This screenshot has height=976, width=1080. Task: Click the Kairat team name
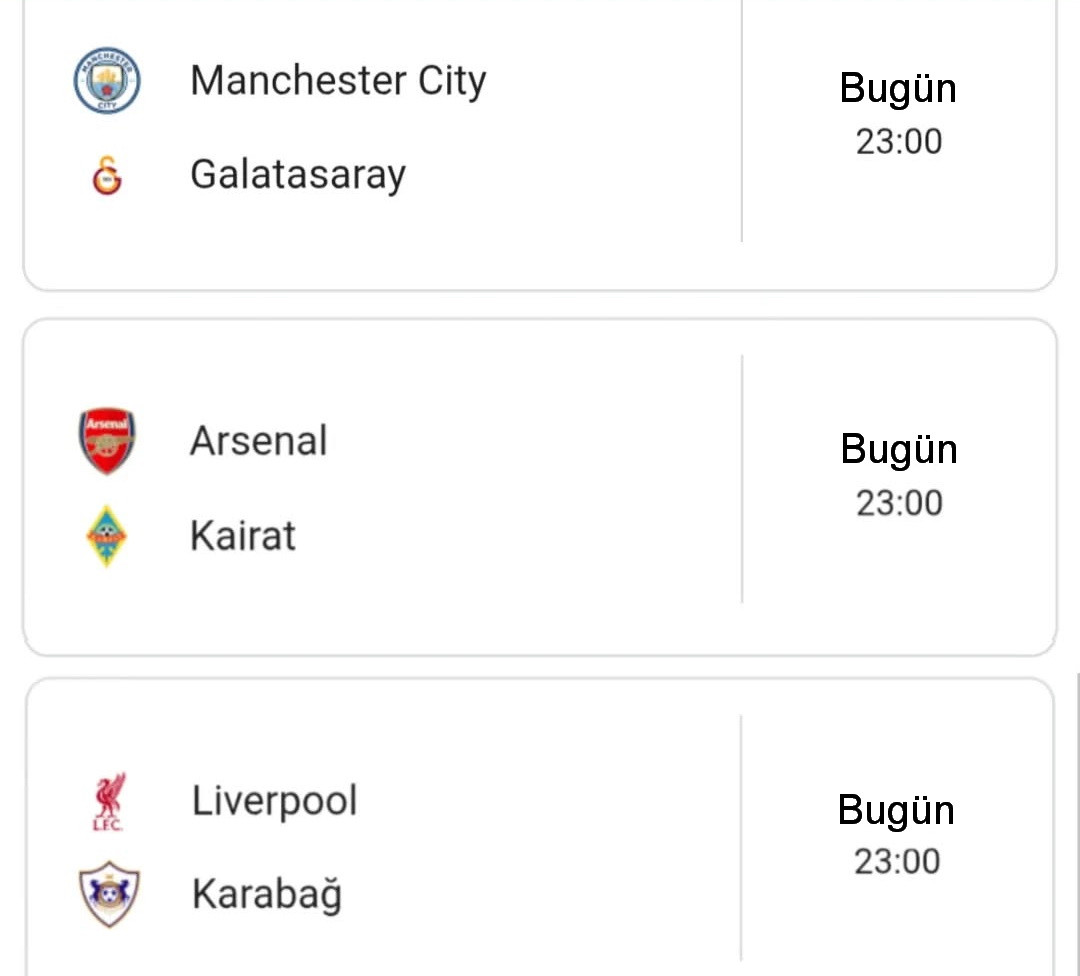point(243,536)
